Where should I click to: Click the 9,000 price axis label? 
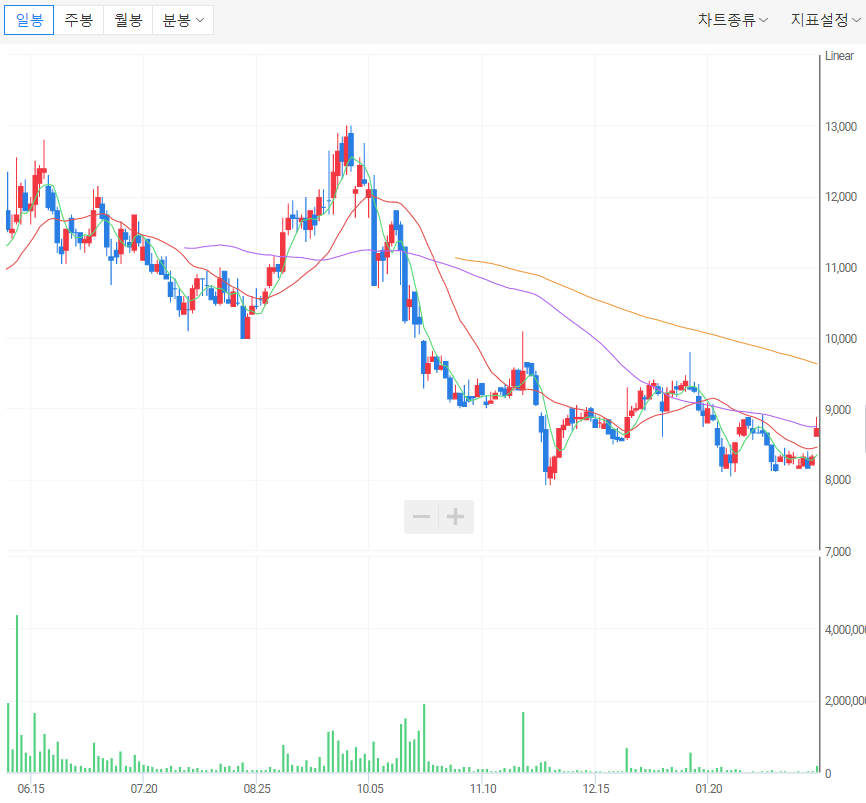[838, 410]
